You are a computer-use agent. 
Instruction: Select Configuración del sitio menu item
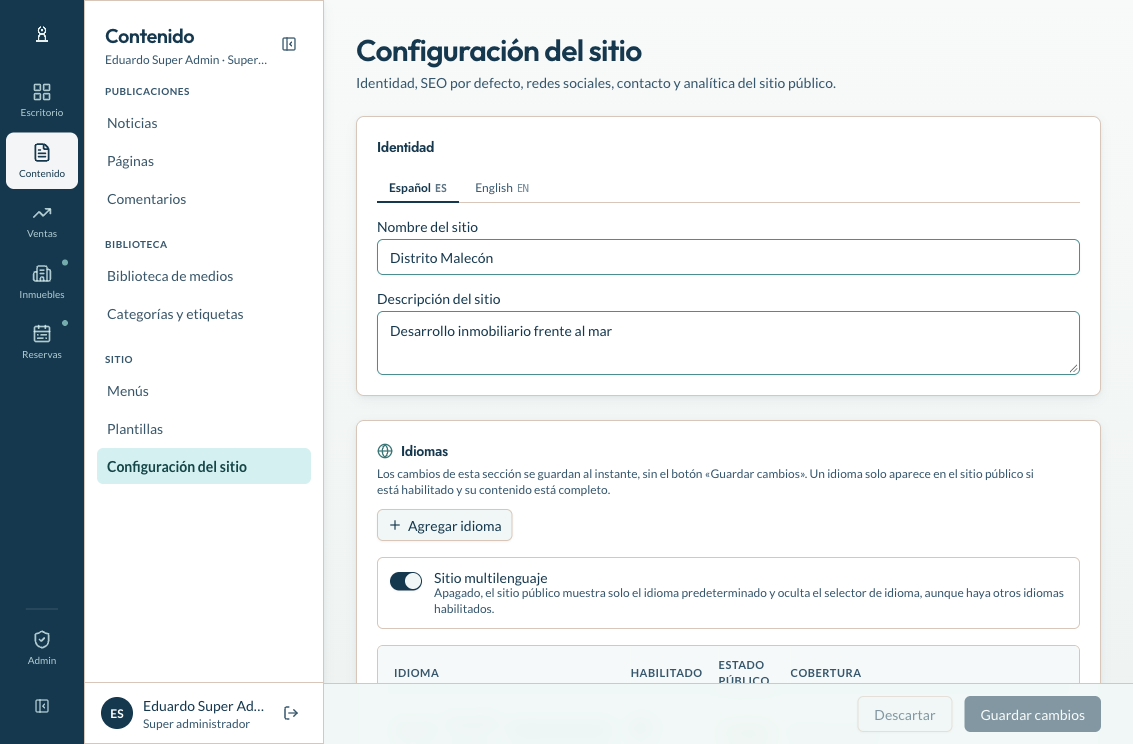click(x=204, y=467)
